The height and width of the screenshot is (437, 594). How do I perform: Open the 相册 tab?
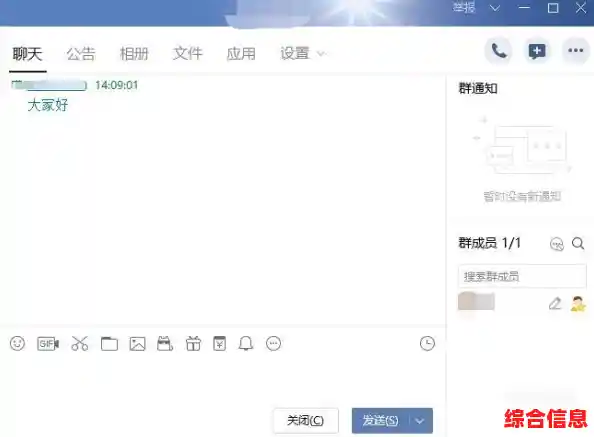point(134,54)
